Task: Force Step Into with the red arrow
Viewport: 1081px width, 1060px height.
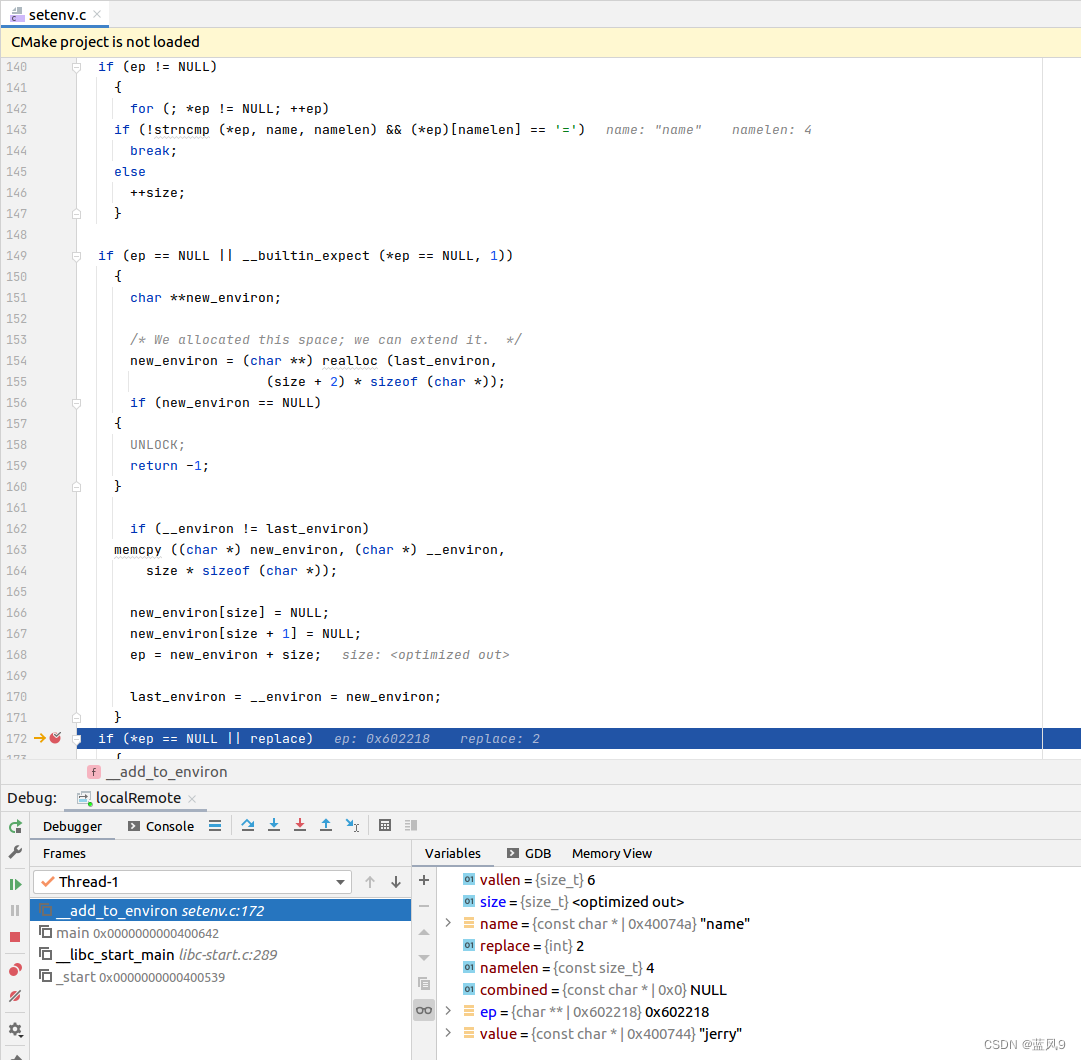Action: point(300,826)
